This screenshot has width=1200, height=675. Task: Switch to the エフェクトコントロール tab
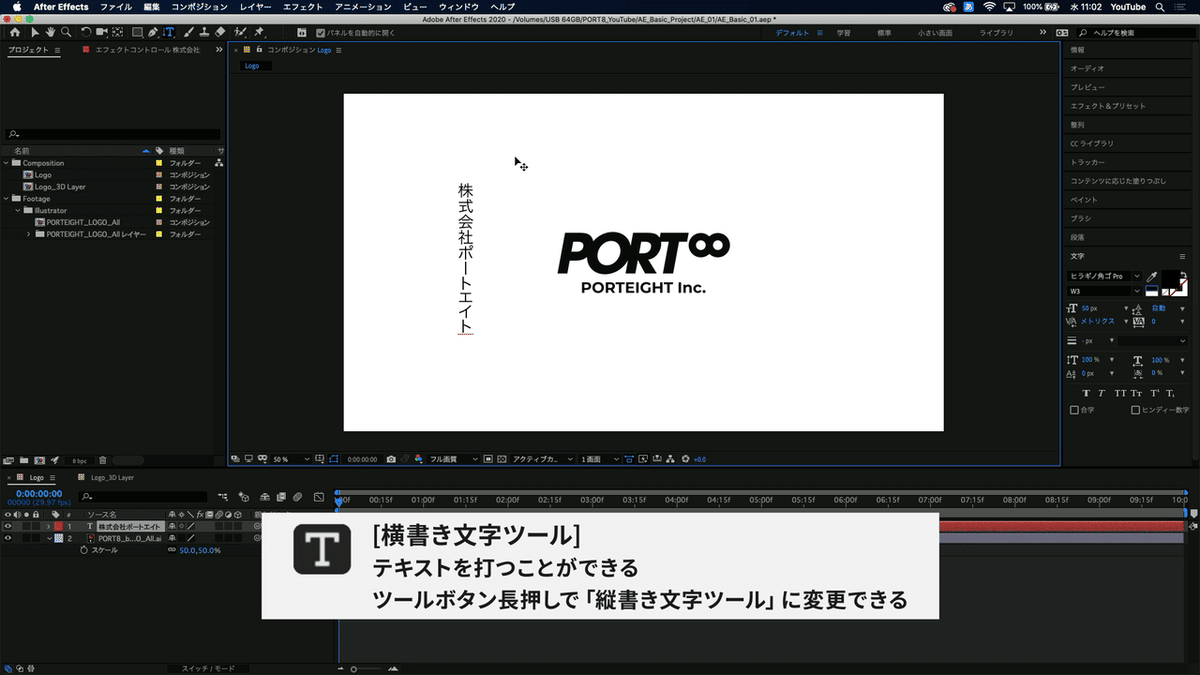coord(146,49)
